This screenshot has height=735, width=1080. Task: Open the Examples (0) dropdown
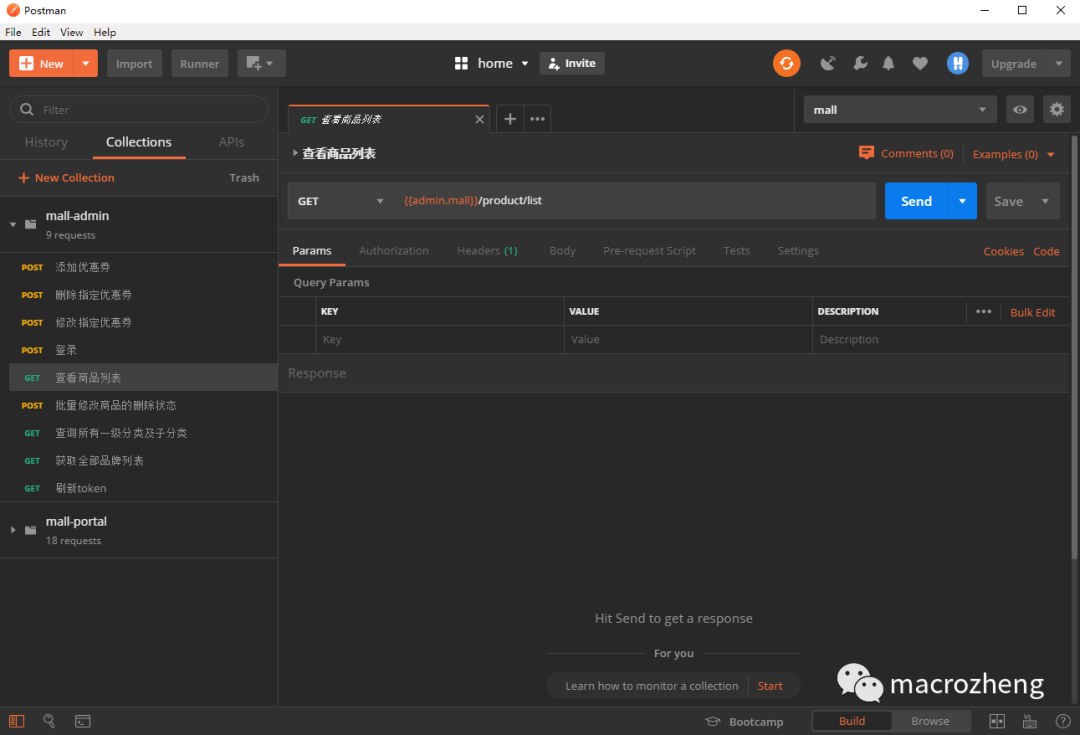(1013, 154)
